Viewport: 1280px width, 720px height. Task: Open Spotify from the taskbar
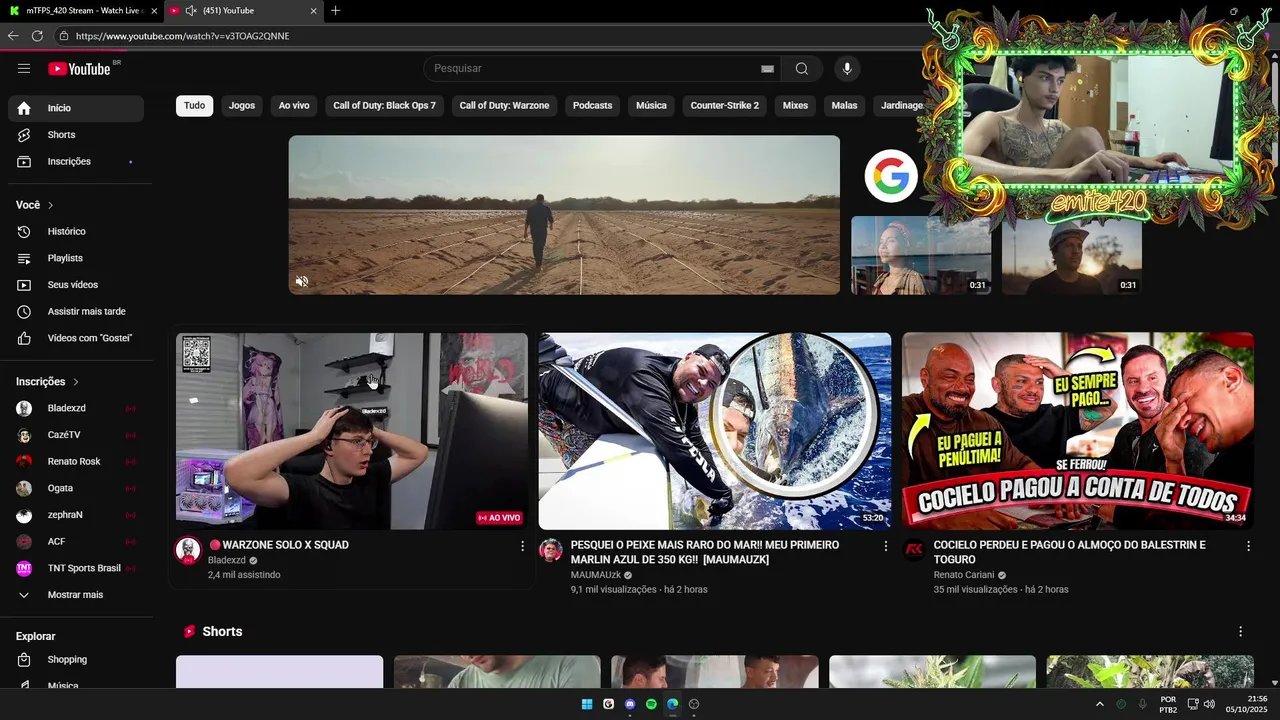click(651, 704)
